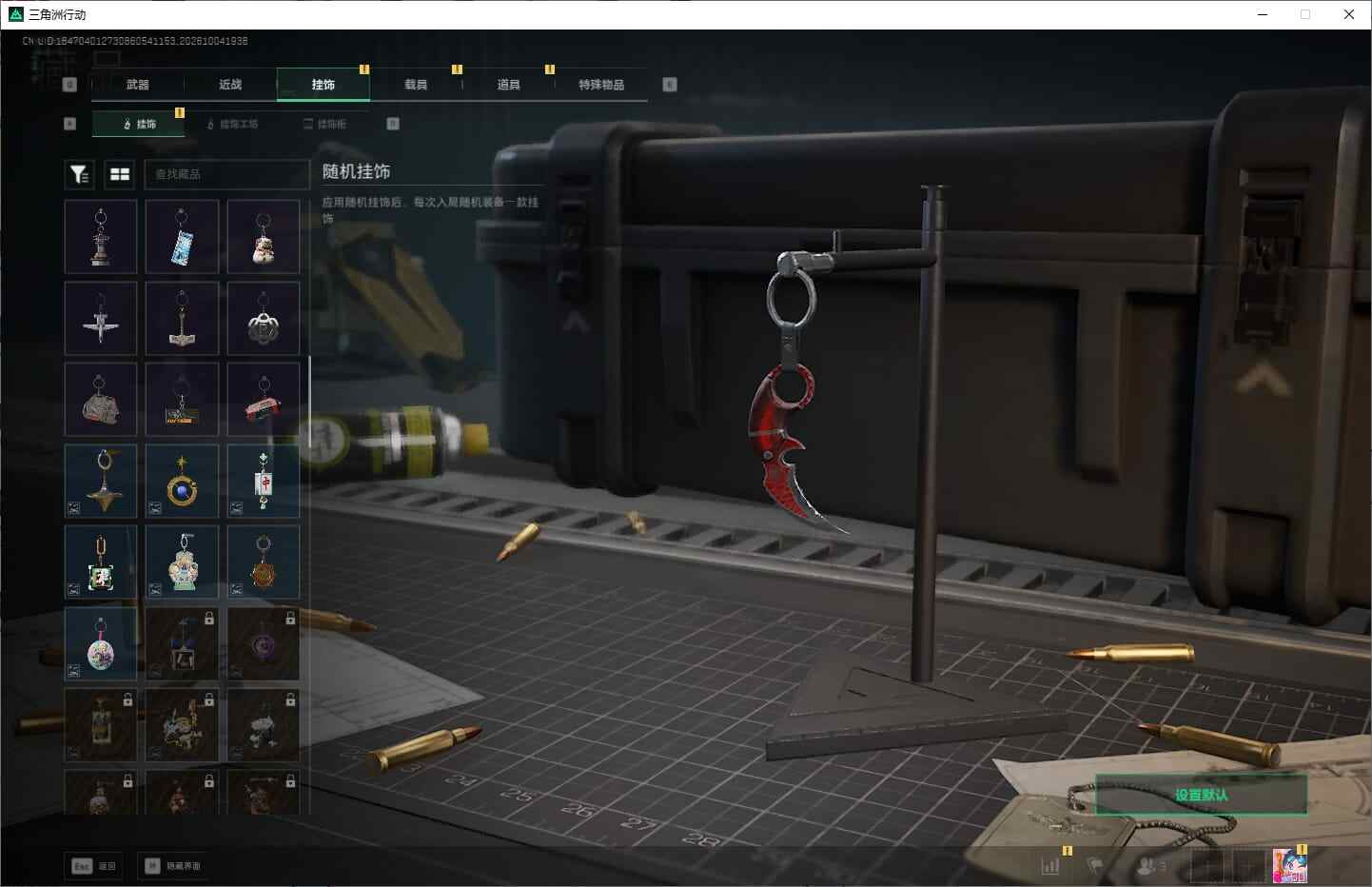Image resolution: width=1372 pixels, height=887 pixels.
Task: Open the 载具 tab
Action: click(416, 85)
